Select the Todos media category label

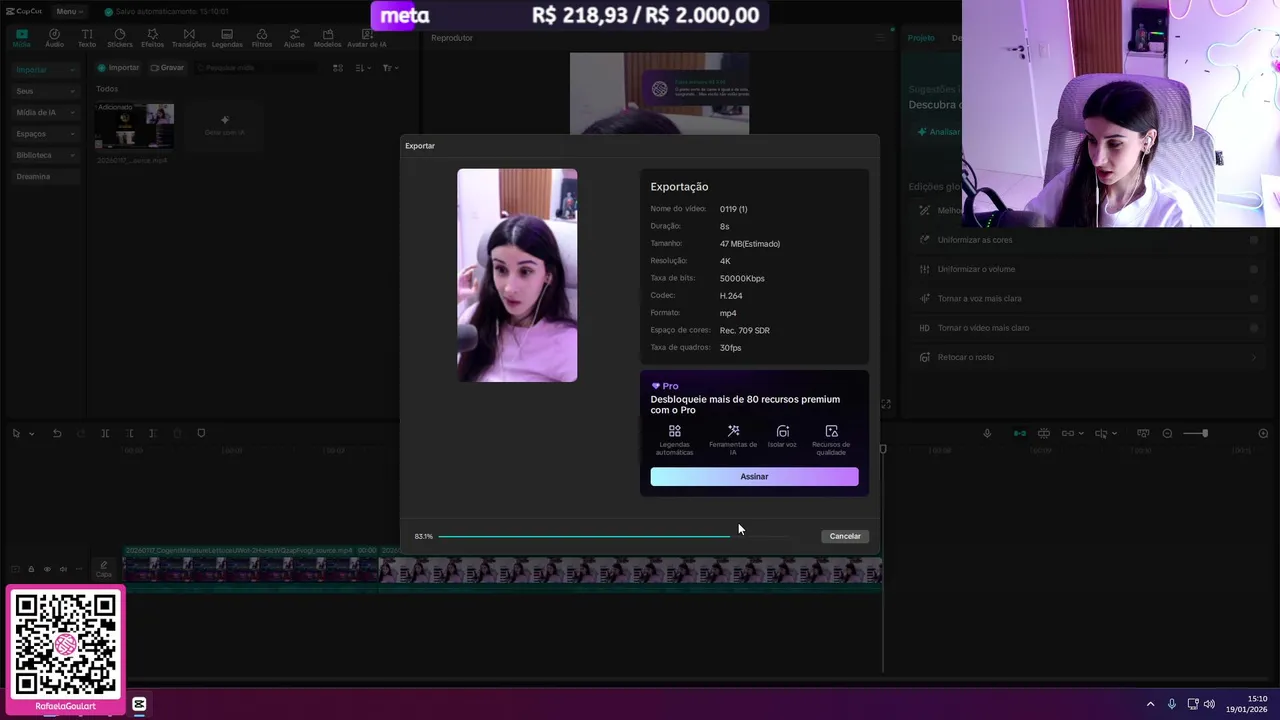tap(107, 89)
